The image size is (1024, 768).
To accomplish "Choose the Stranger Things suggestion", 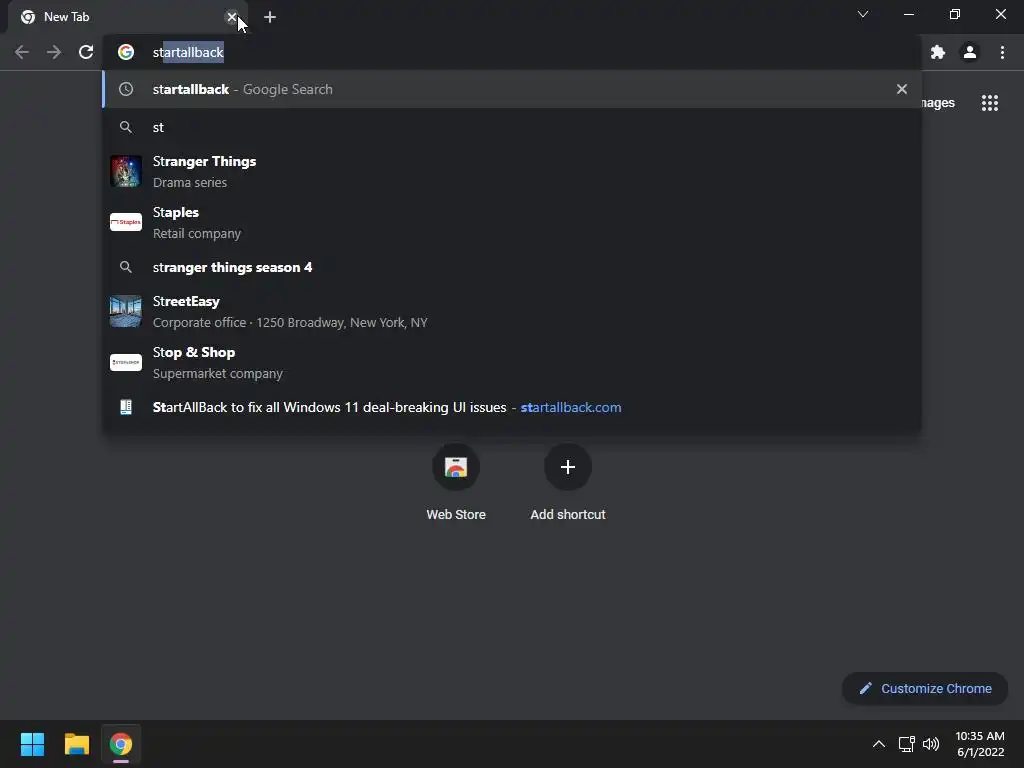I will pos(512,171).
